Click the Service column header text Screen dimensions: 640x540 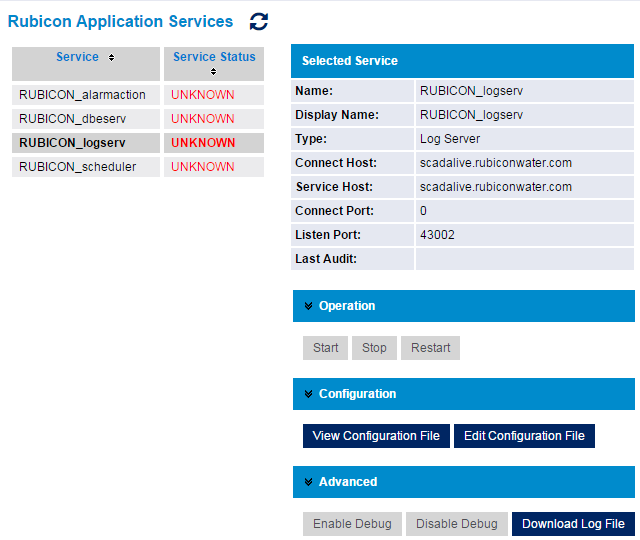pos(78,57)
